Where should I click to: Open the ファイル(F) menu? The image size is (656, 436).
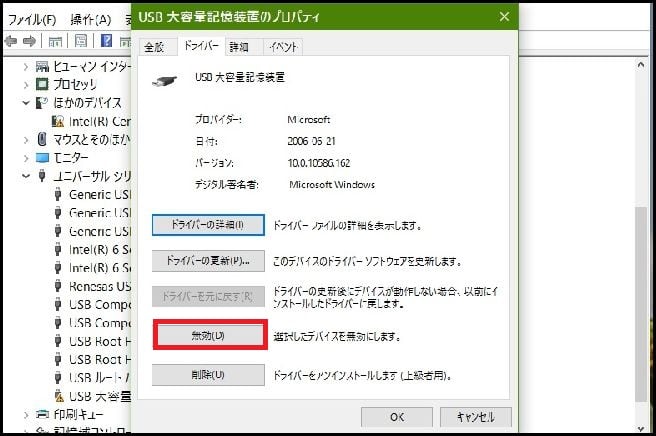[x=32, y=20]
